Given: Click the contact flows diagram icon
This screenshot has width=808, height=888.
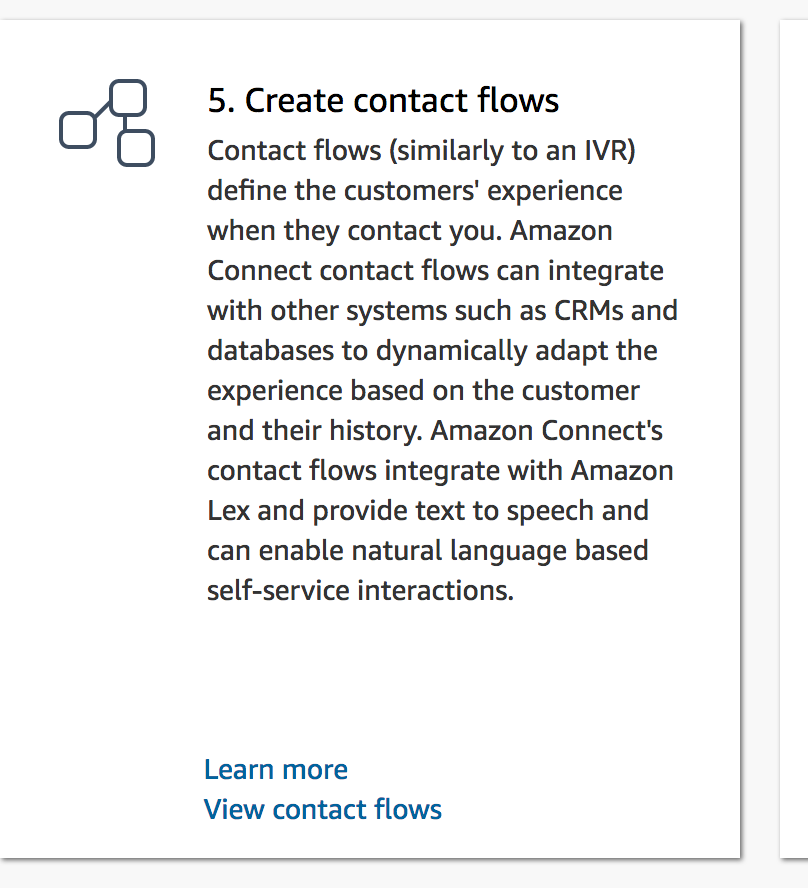Looking at the screenshot, I should (x=107, y=123).
